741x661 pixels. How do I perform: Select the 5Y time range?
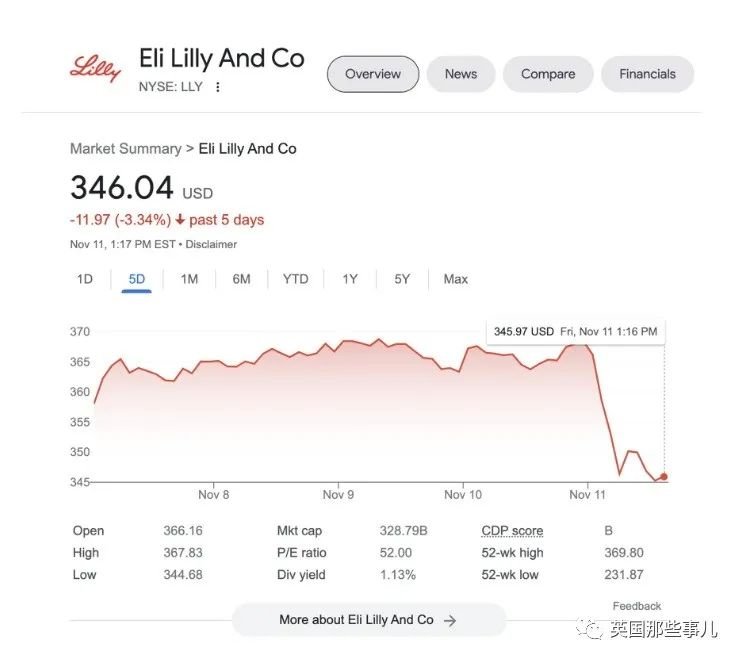tap(402, 279)
